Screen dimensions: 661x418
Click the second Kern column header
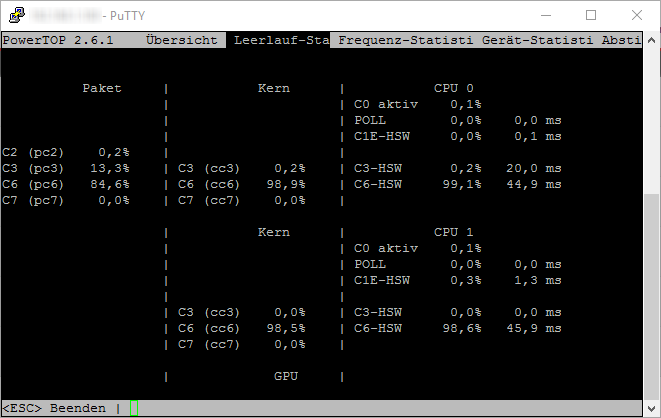tap(274, 232)
